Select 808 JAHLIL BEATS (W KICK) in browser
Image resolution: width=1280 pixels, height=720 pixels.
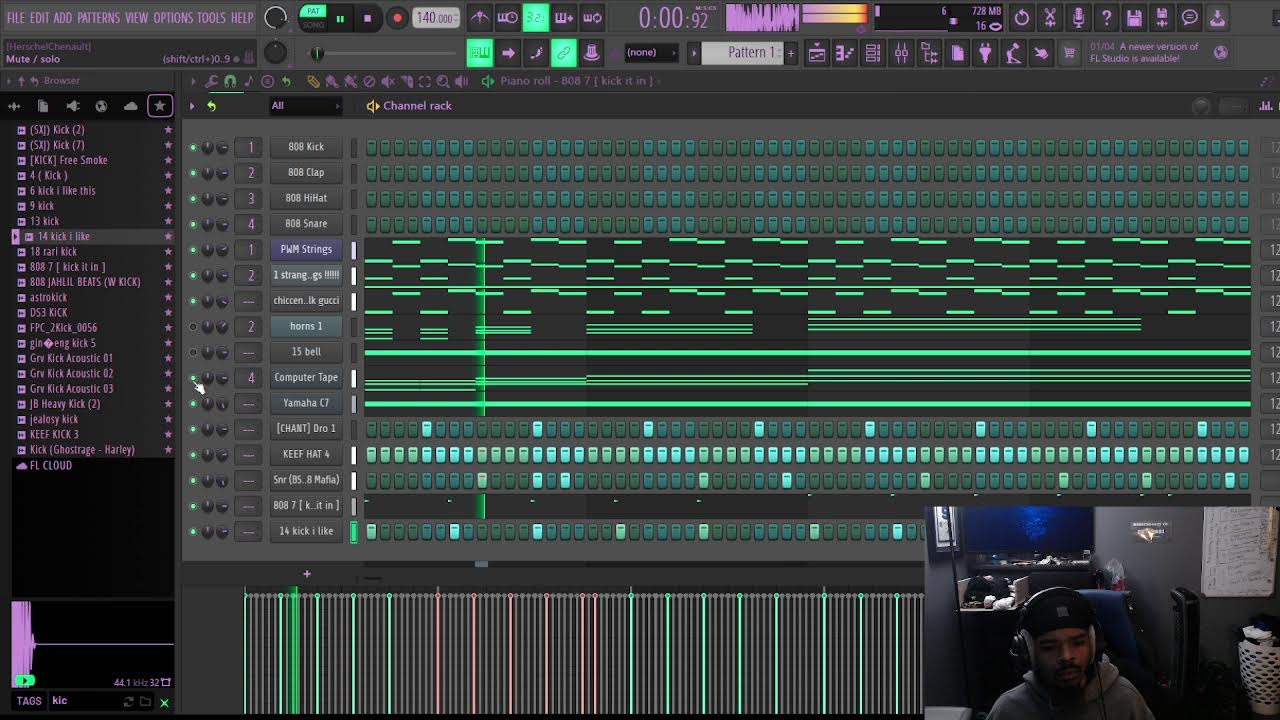[x=85, y=282]
